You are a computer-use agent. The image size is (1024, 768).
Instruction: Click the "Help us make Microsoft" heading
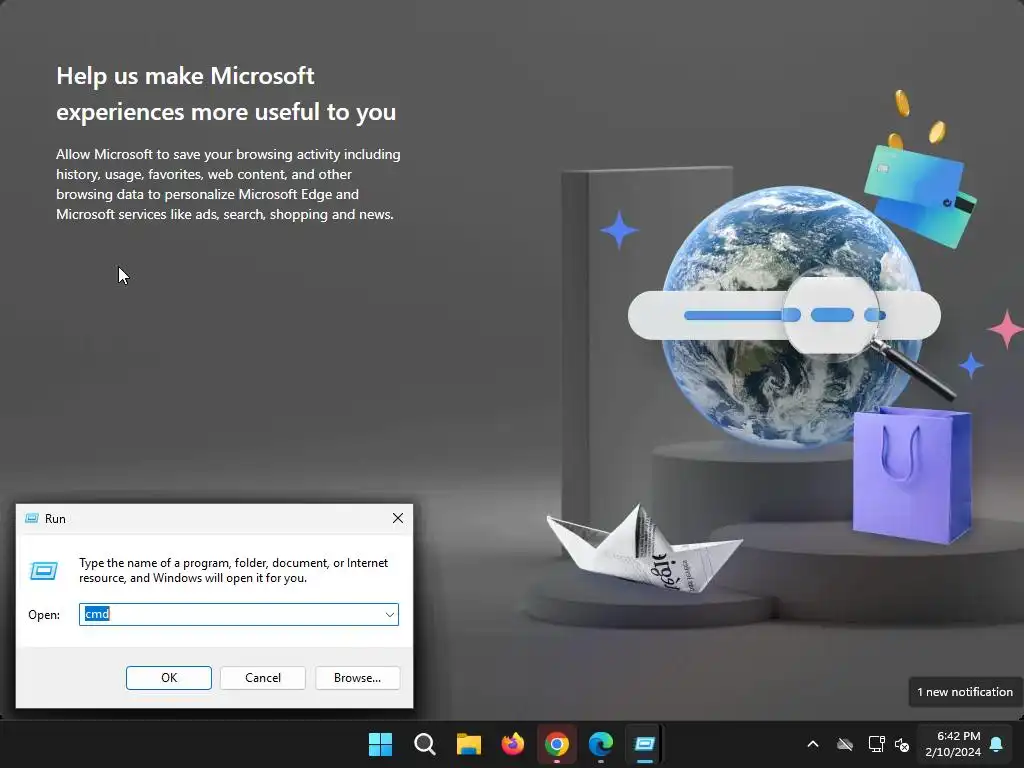point(226,94)
